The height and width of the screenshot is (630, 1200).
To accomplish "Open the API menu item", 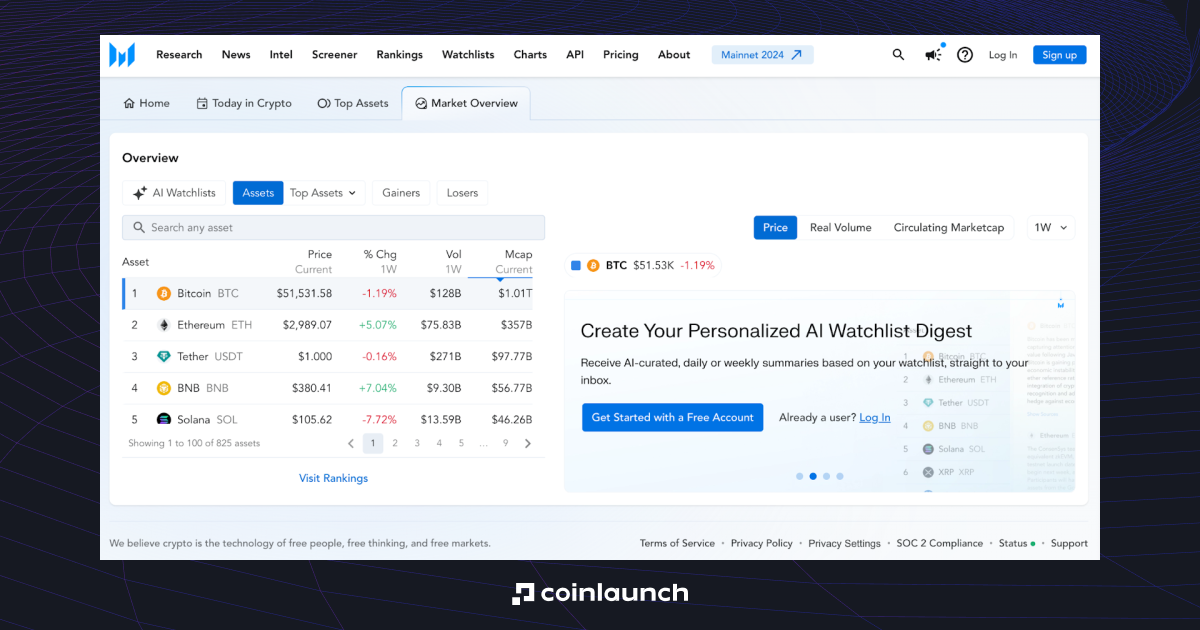I will 575,55.
